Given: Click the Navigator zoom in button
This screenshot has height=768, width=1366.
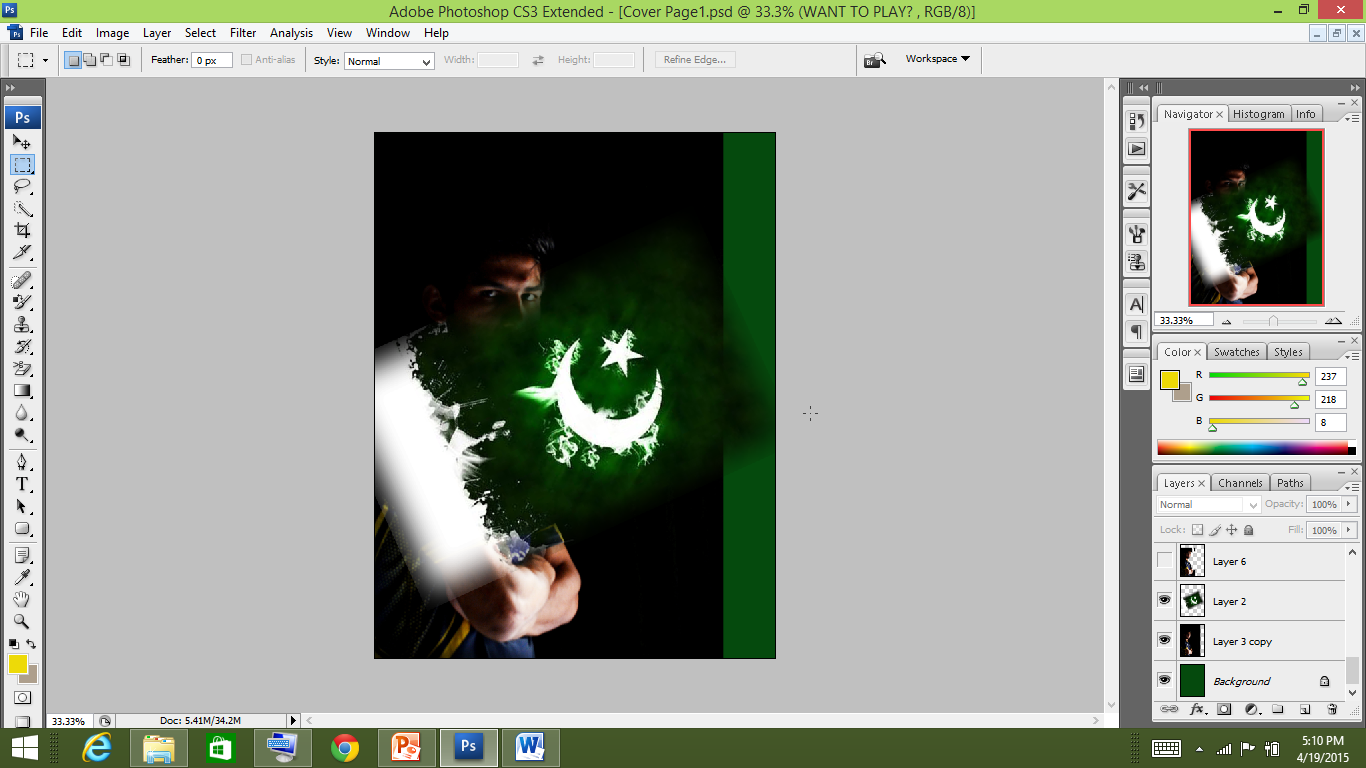Looking at the screenshot, I should click(1332, 321).
